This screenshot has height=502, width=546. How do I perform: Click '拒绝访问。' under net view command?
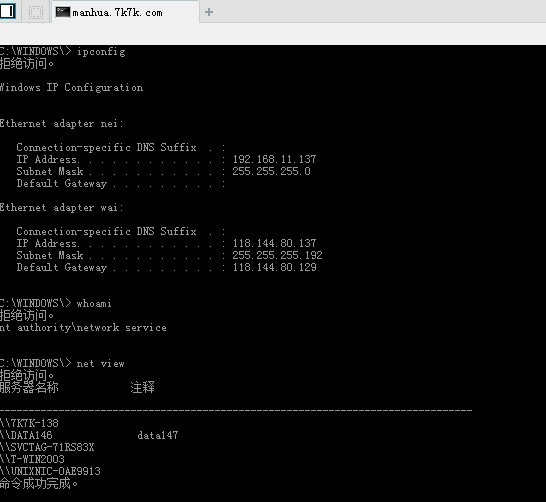click(x=27, y=376)
